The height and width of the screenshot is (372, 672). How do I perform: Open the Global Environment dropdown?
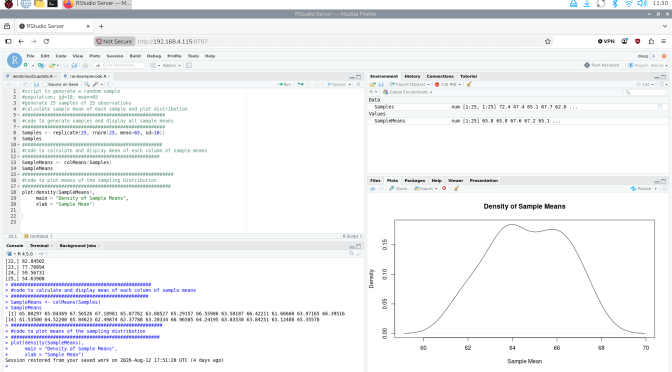point(408,92)
